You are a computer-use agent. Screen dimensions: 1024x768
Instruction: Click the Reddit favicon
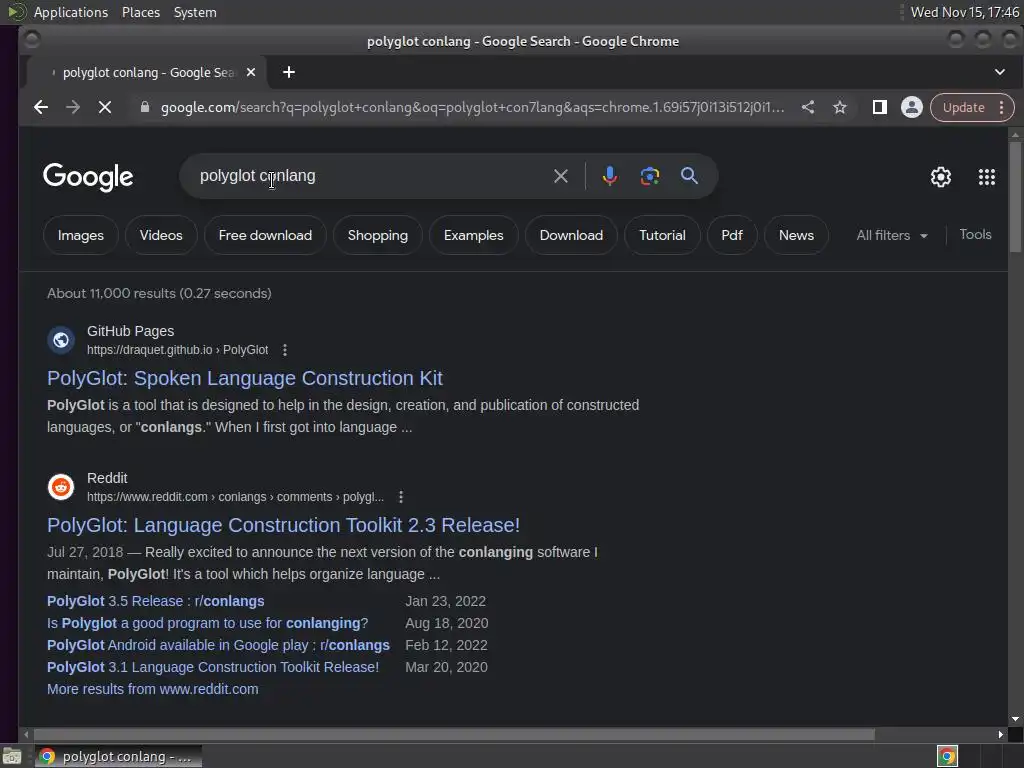[x=61, y=487]
